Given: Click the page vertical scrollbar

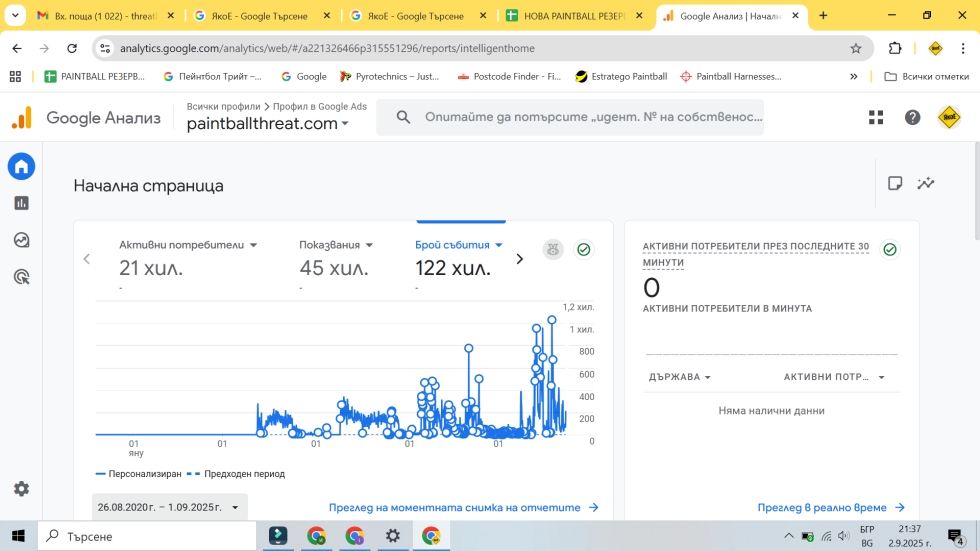Looking at the screenshot, I should 976,191.
